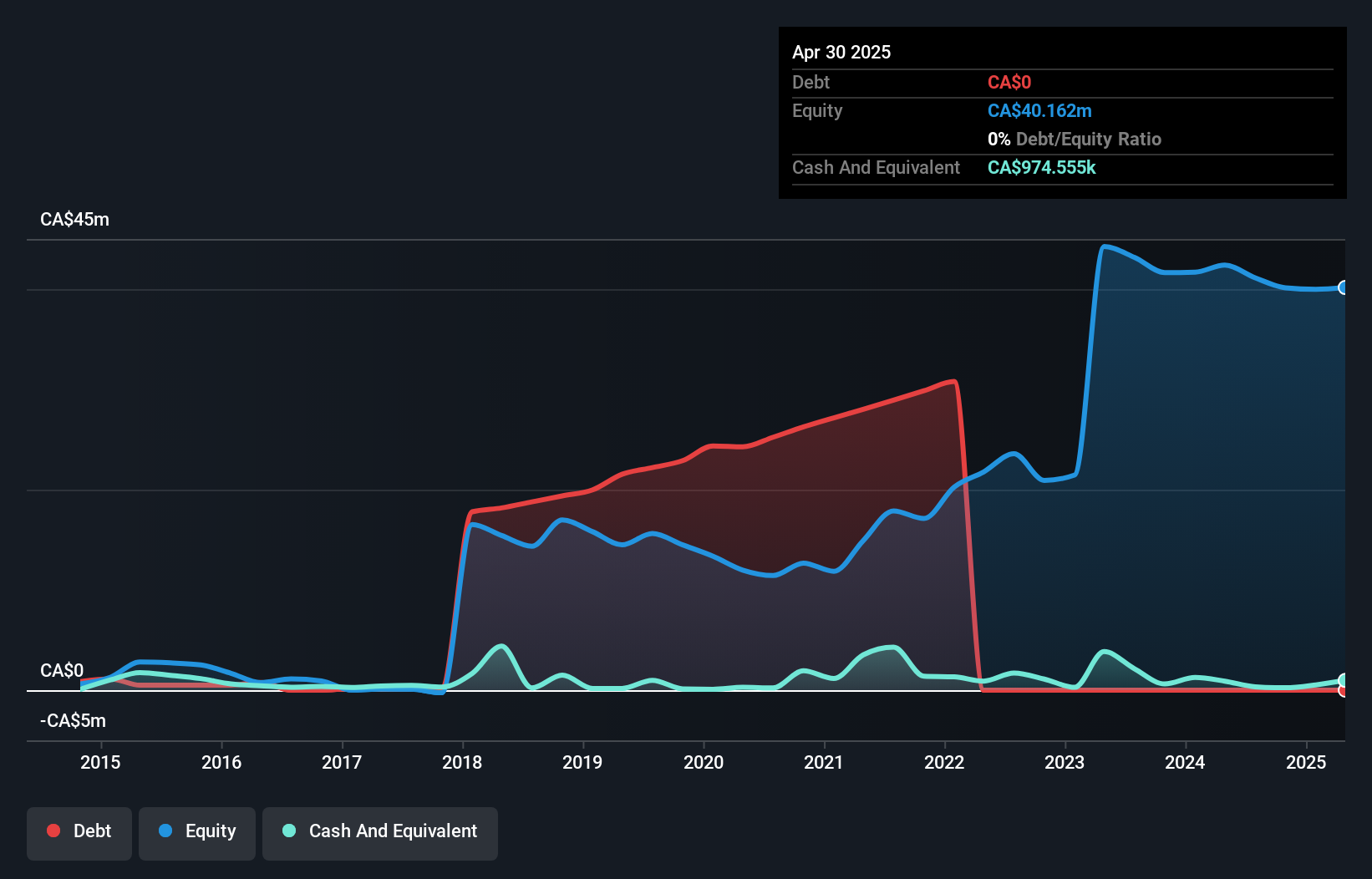This screenshot has height=879, width=1372.
Task: Click the 2018 label on the time axis
Action: click(462, 762)
